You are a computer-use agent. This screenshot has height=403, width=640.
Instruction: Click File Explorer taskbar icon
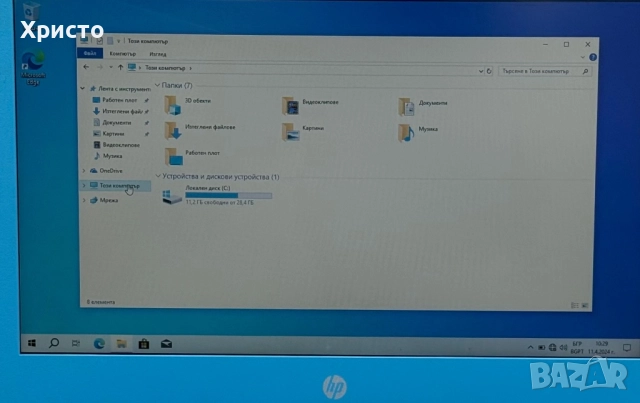coord(121,344)
